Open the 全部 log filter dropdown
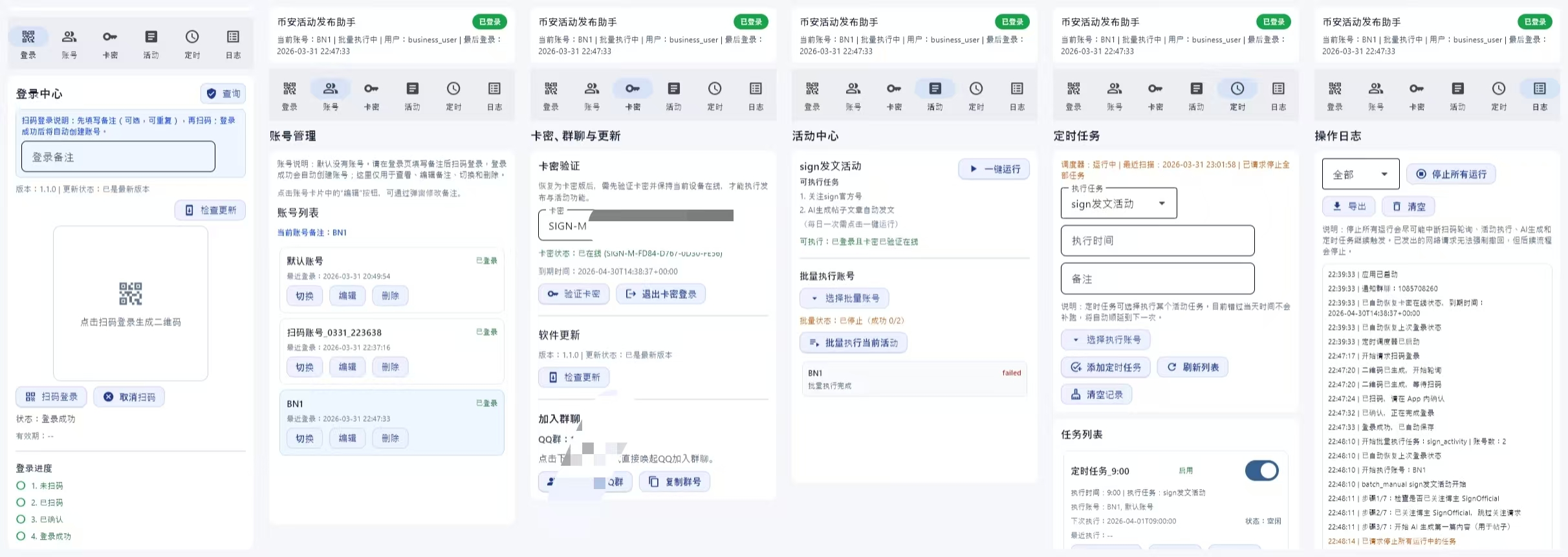Image resolution: width=1568 pixels, height=557 pixels. (1360, 174)
